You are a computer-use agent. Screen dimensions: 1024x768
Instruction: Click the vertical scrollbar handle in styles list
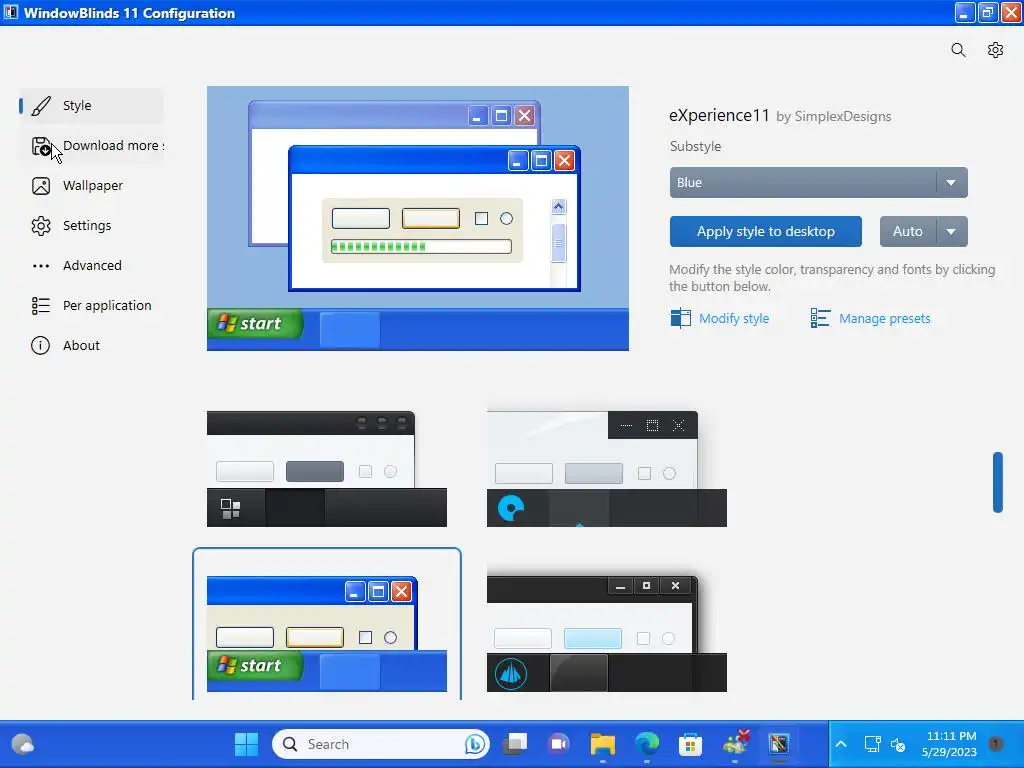tap(997, 482)
